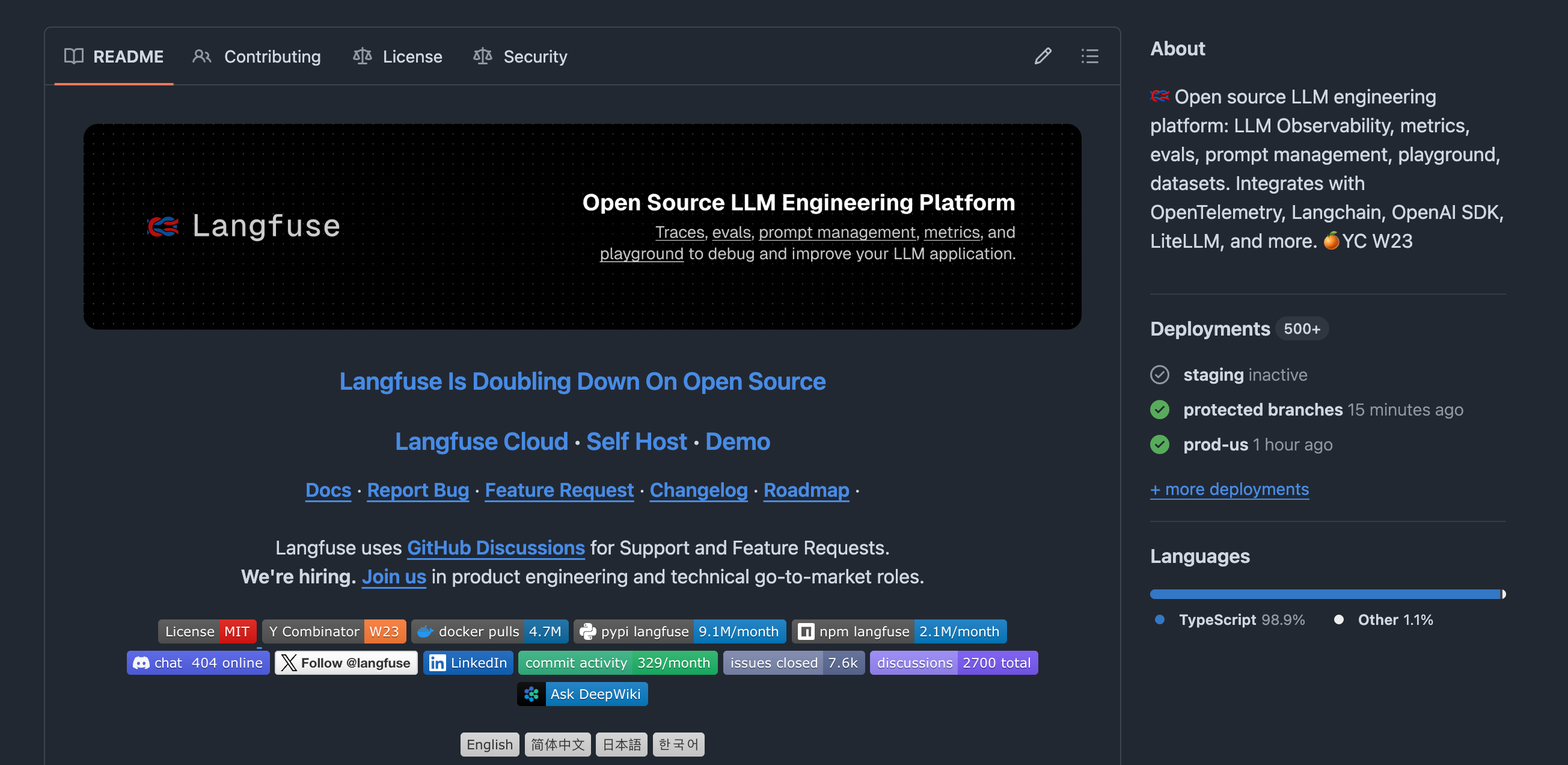Image resolution: width=1568 pixels, height=765 pixels.
Task: Open the Changelog link
Action: (x=698, y=490)
